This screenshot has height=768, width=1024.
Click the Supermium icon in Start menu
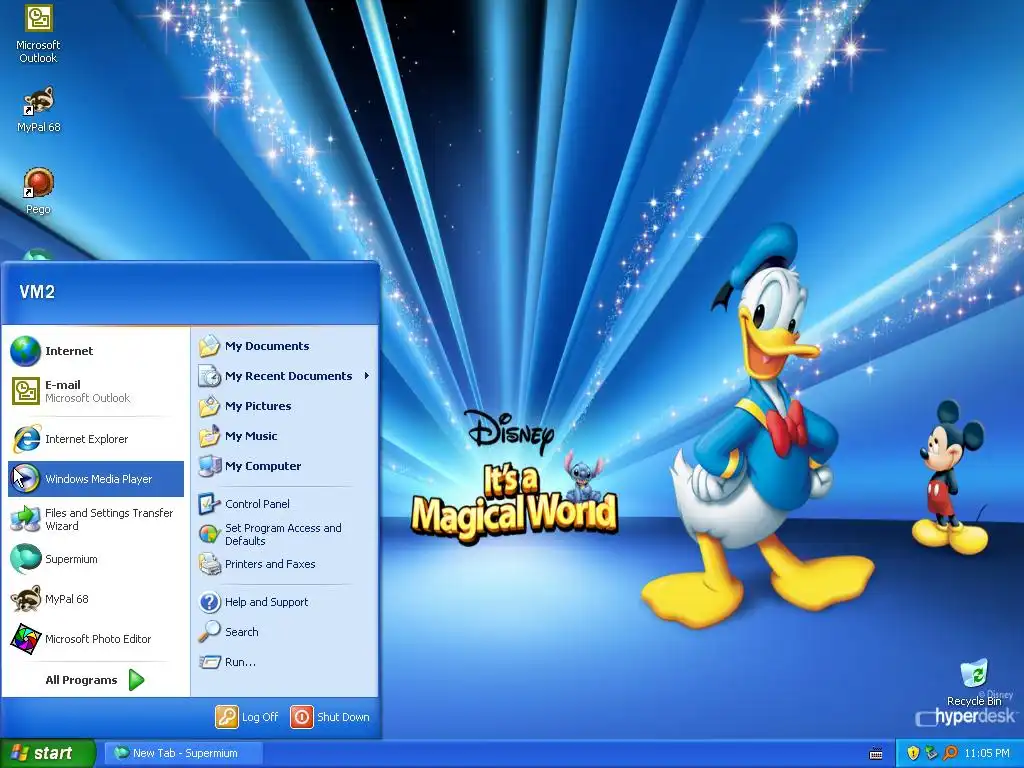pyautogui.click(x=25, y=559)
